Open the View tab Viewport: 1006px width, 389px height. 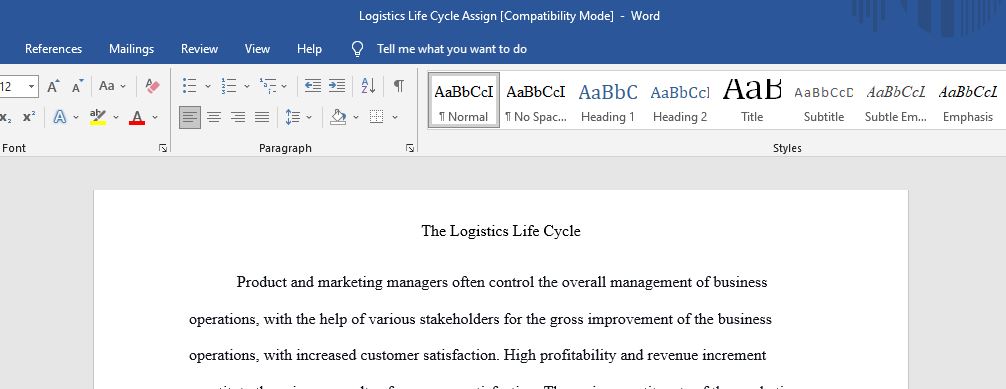click(x=257, y=49)
